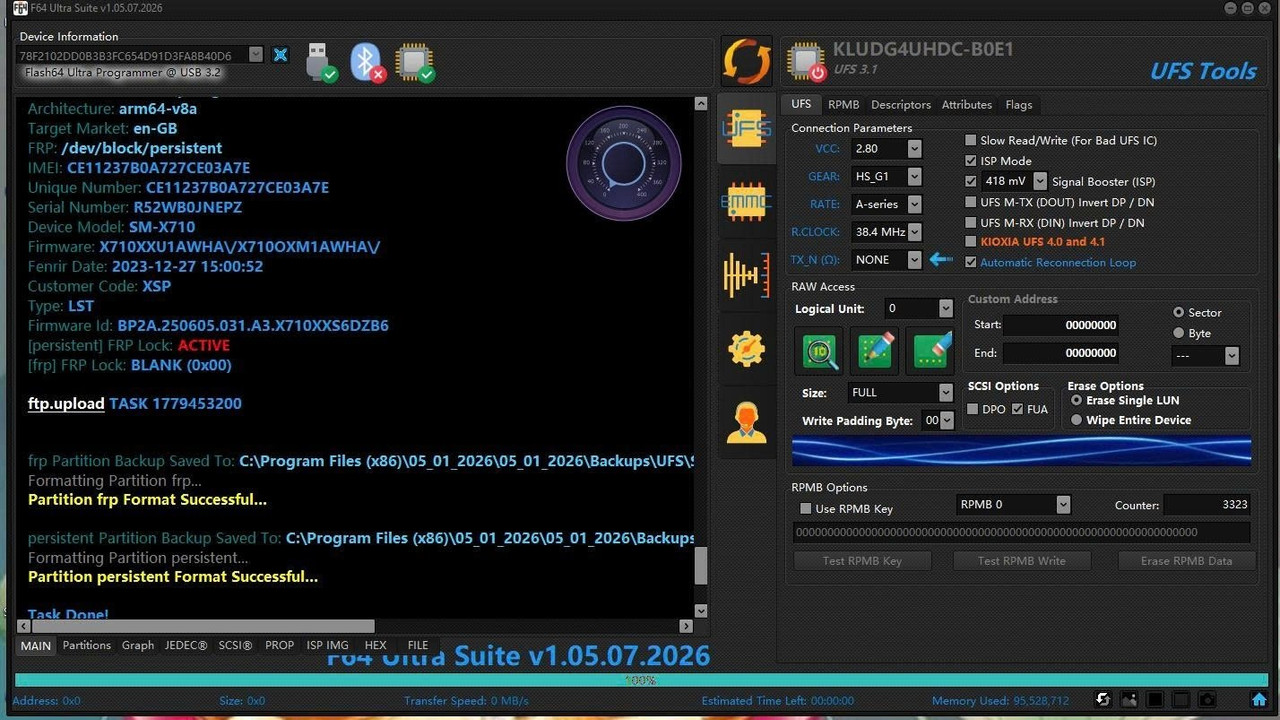Image resolution: width=1280 pixels, height=720 pixels.
Task: Open the waveform signal sidebar tool
Action: [x=747, y=274]
